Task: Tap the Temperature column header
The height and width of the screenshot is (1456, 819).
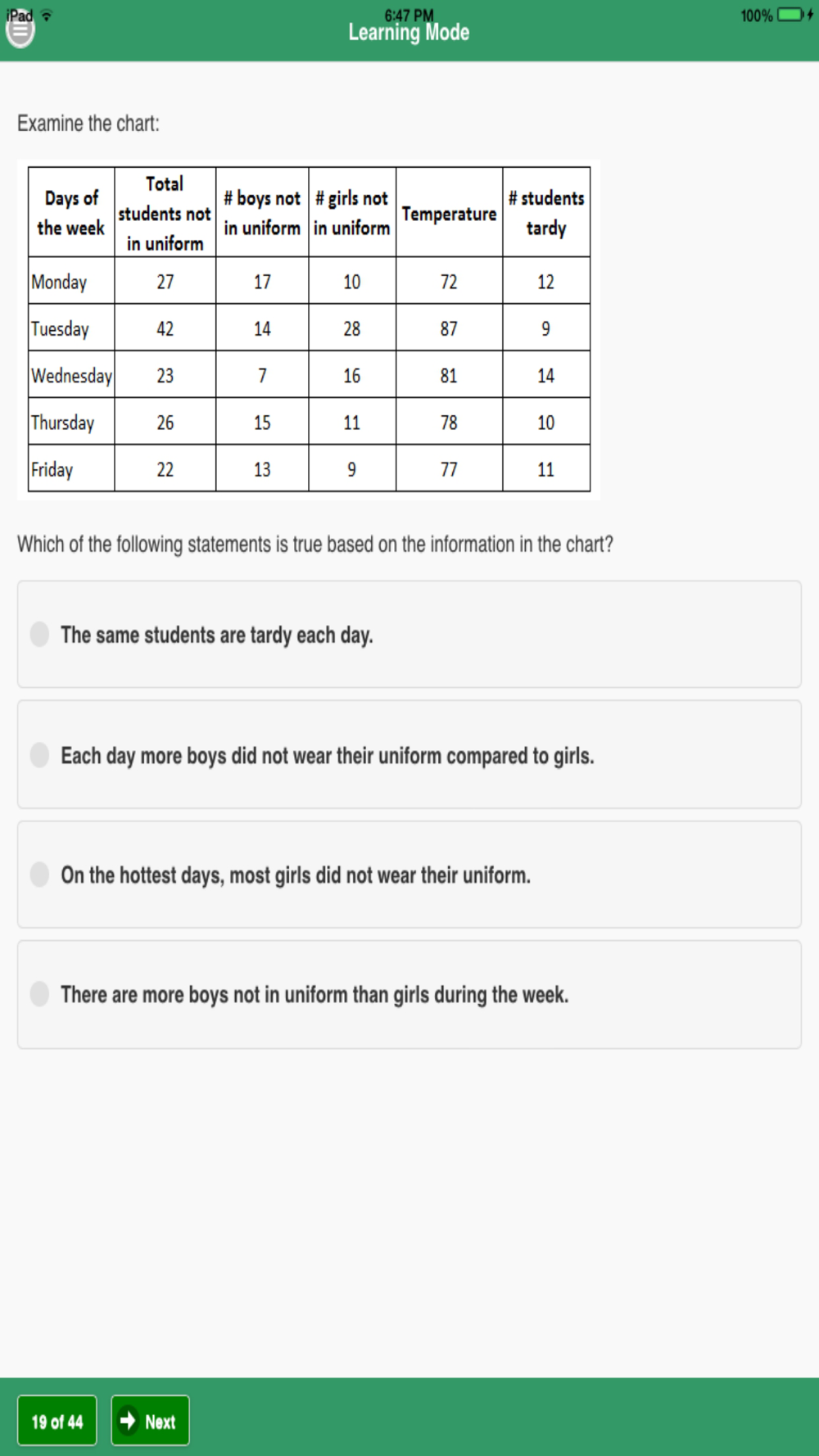Action: [x=449, y=213]
